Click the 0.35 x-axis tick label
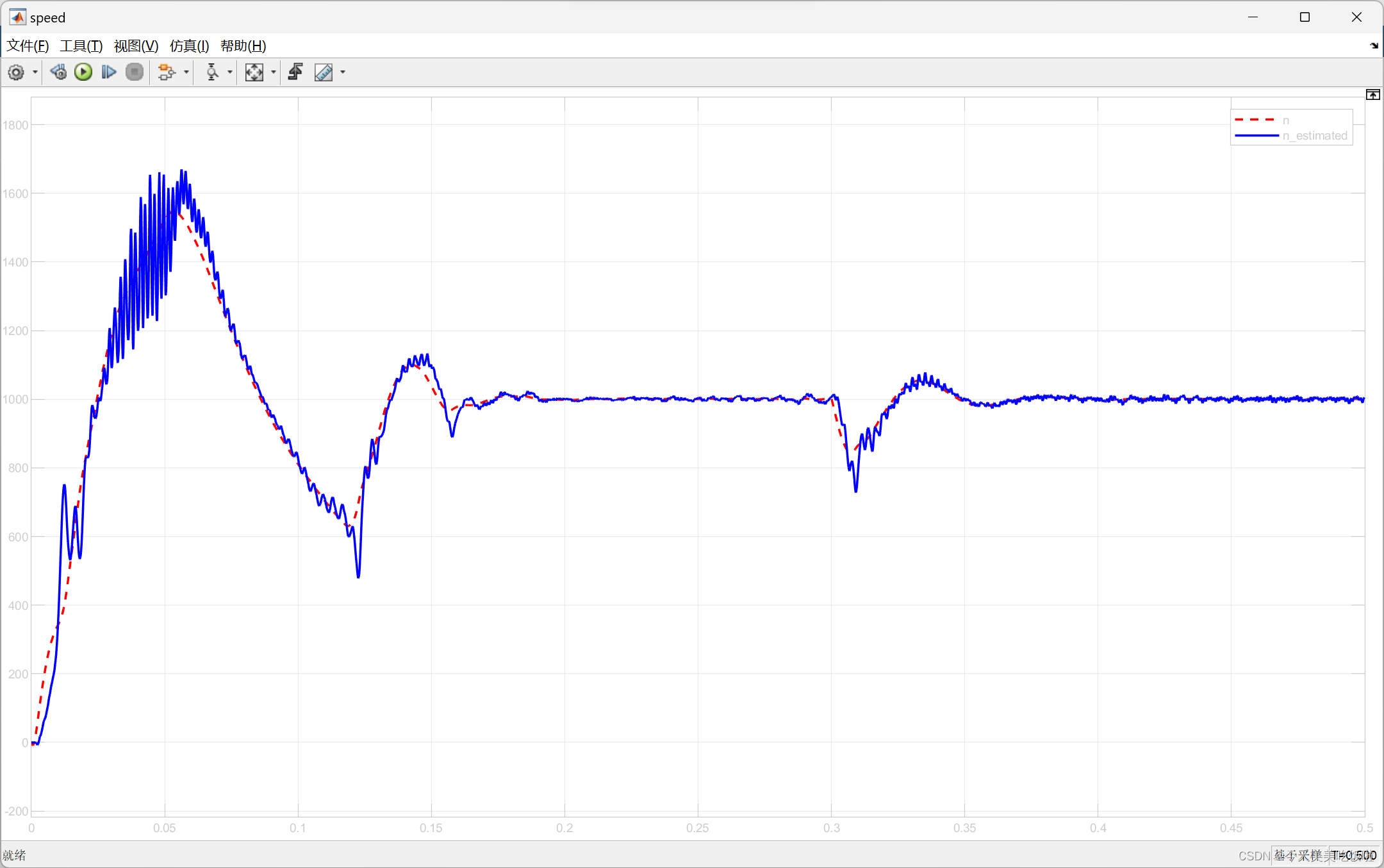This screenshot has height=868, width=1384. point(964,828)
